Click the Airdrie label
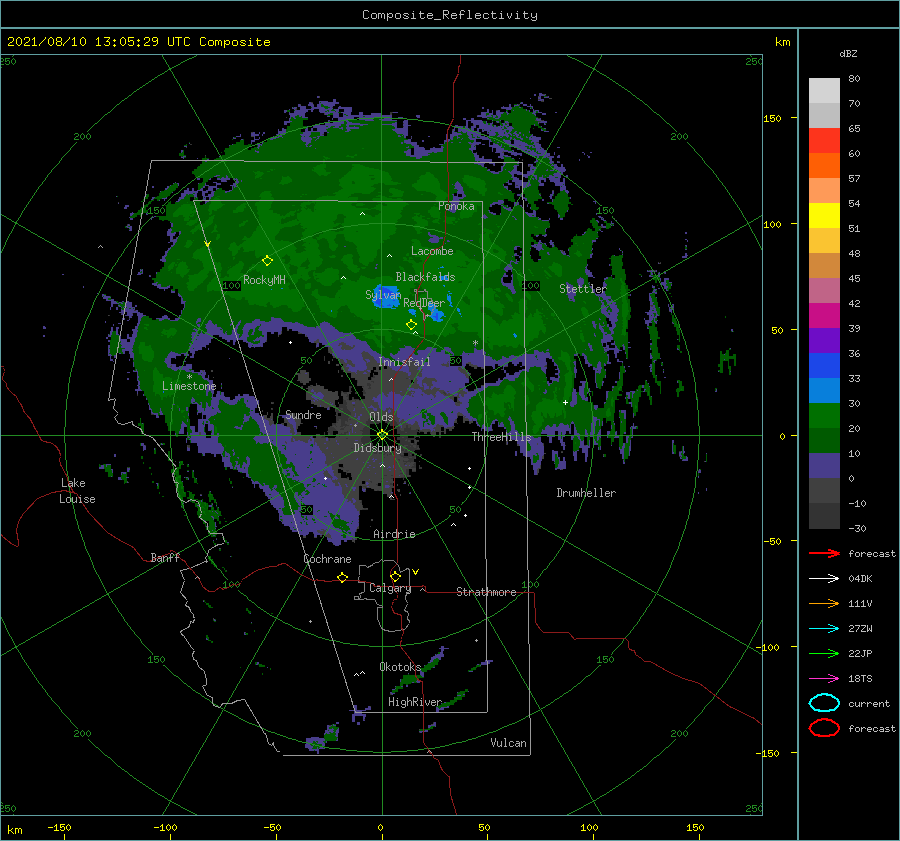900x841 pixels. (394, 534)
